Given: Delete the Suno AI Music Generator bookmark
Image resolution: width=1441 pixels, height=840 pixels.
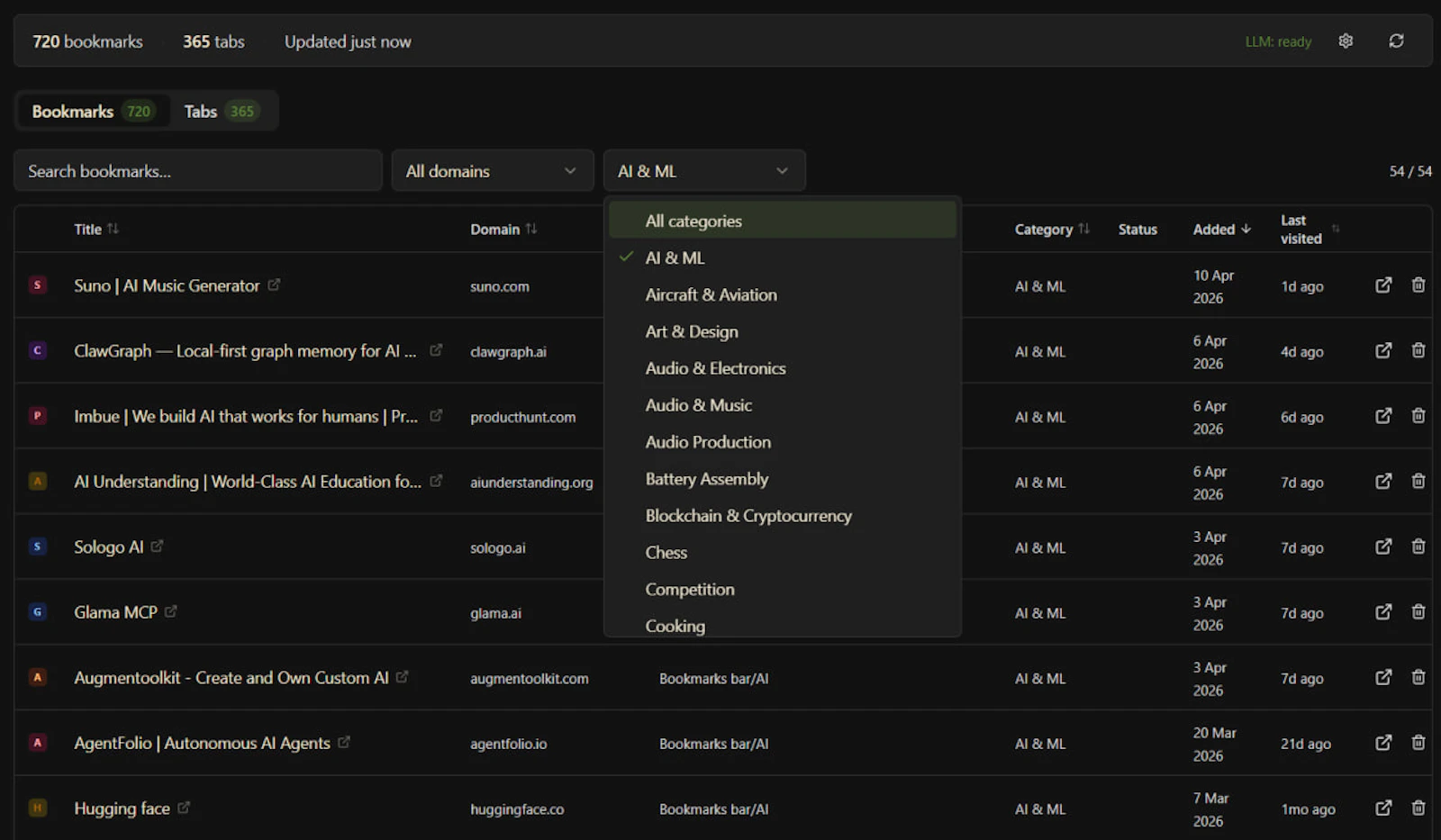Looking at the screenshot, I should [x=1418, y=285].
